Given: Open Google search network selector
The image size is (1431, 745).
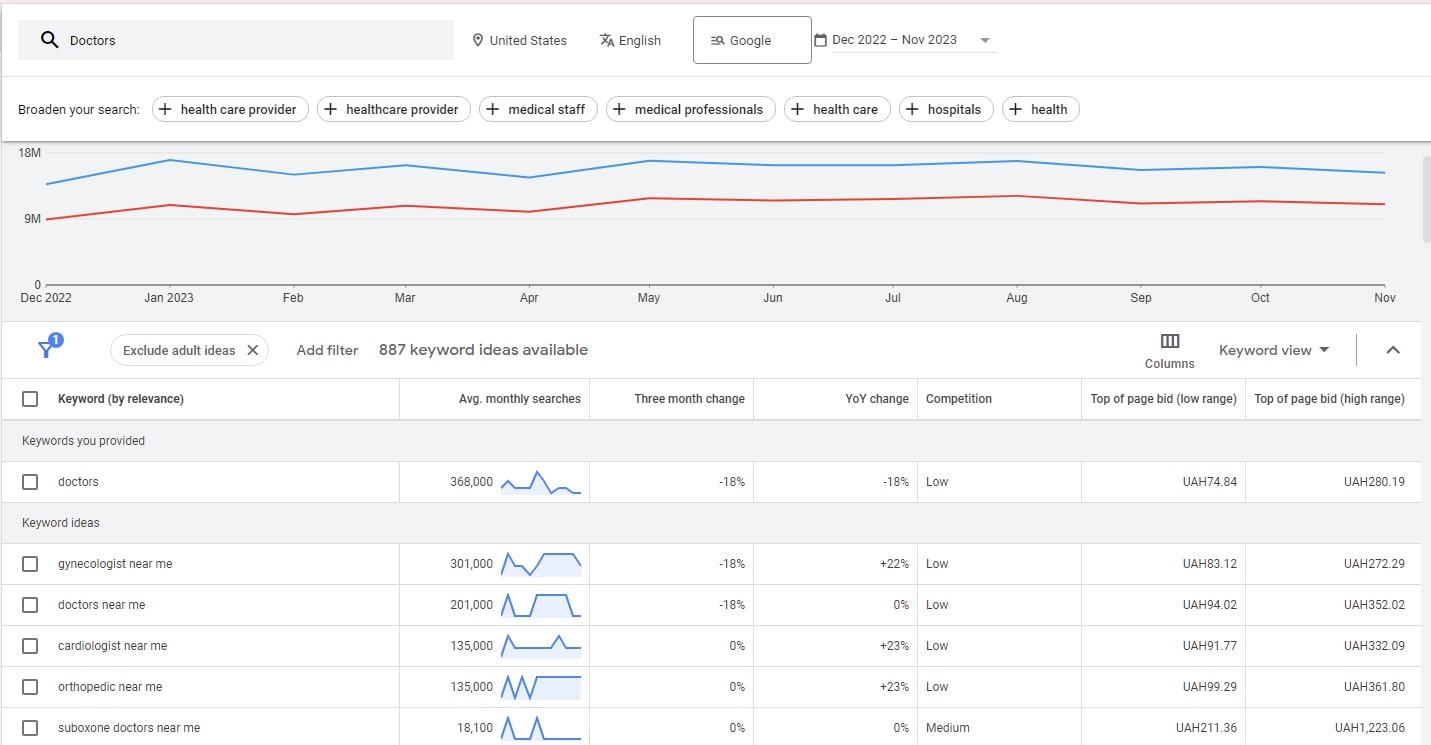Looking at the screenshot, I should point(752,40).
